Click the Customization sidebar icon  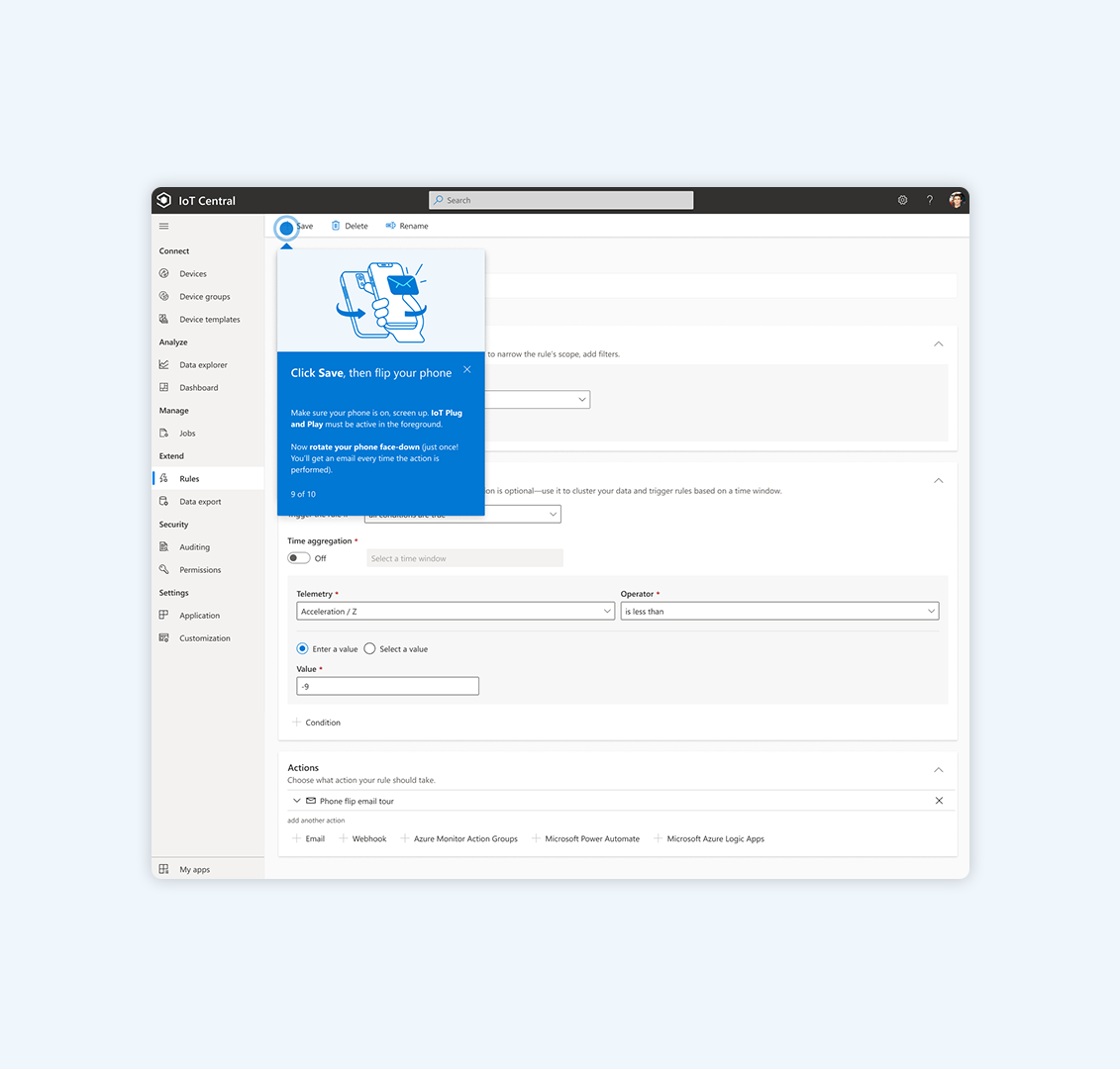164,637
